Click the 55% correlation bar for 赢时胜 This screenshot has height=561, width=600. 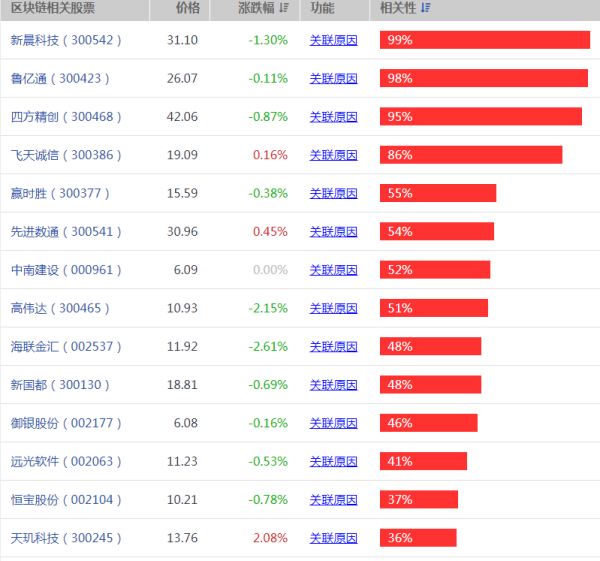coord(438,193)
